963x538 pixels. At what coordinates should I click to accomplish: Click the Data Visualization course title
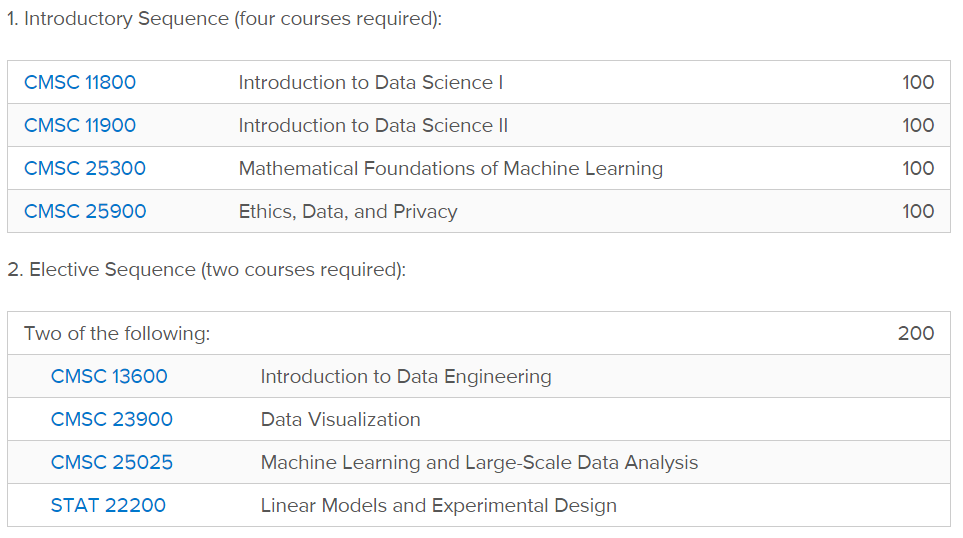coord(340,420)
